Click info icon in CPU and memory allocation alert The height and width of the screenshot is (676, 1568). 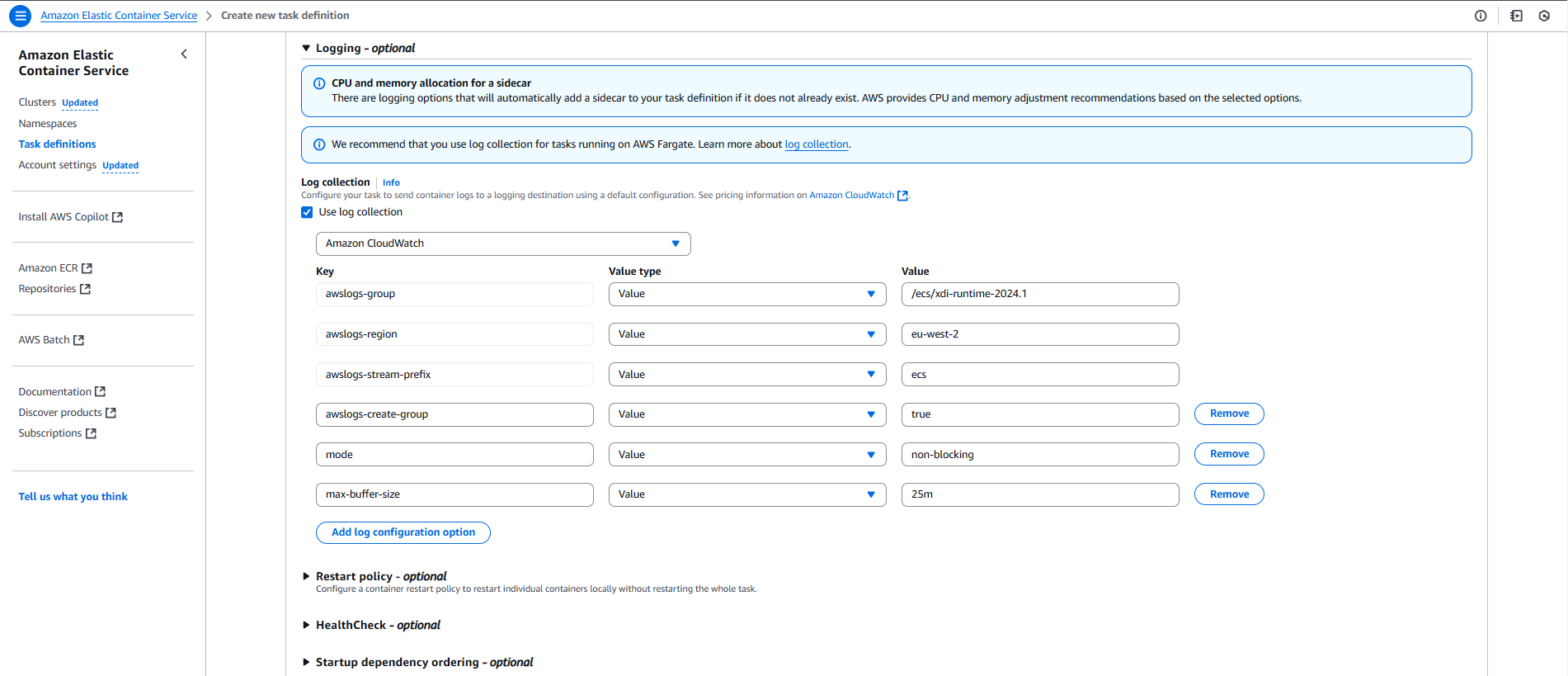coord(319,83)
